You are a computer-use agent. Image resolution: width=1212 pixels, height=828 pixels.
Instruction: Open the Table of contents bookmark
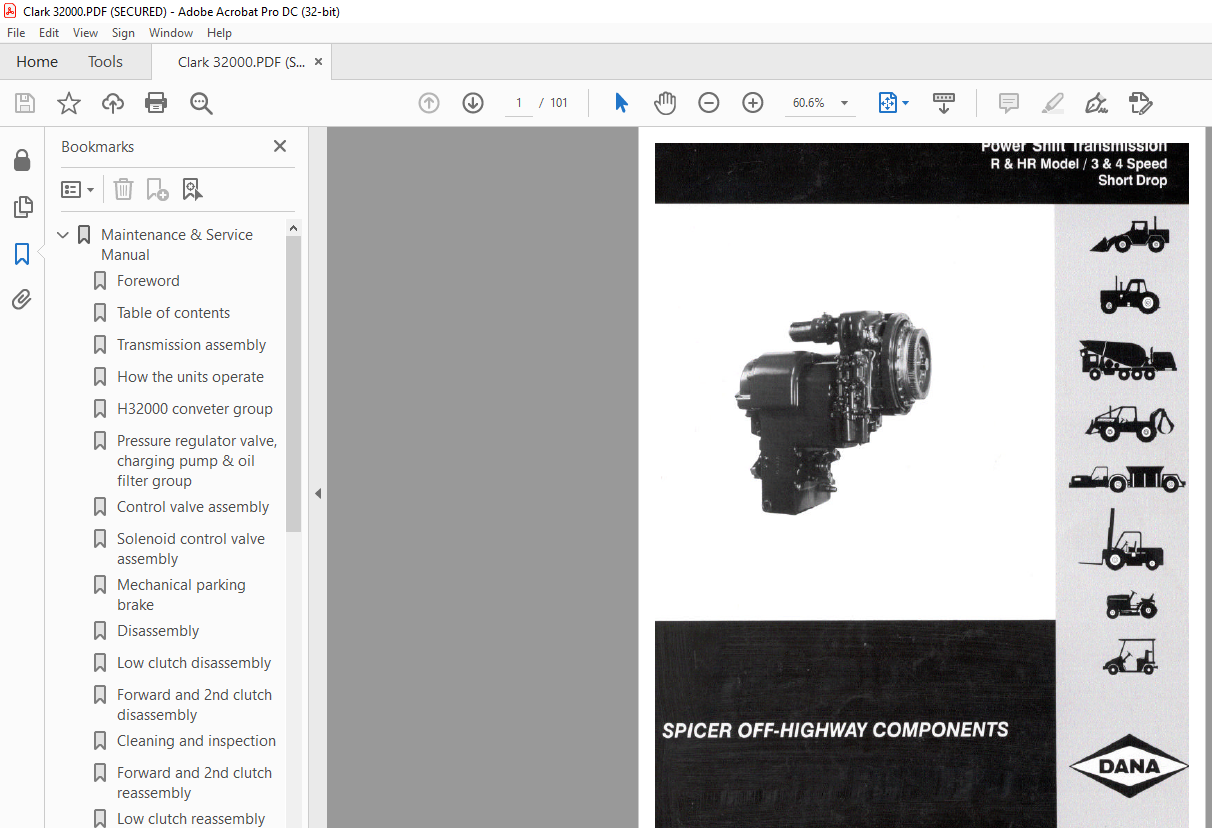[173, 313]
